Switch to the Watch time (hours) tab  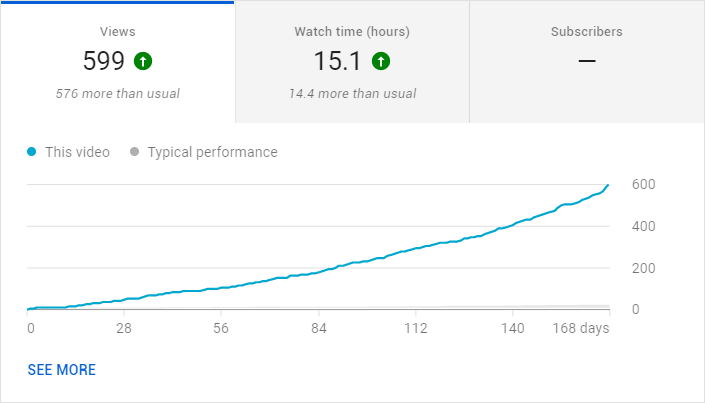tap(352, 62)
